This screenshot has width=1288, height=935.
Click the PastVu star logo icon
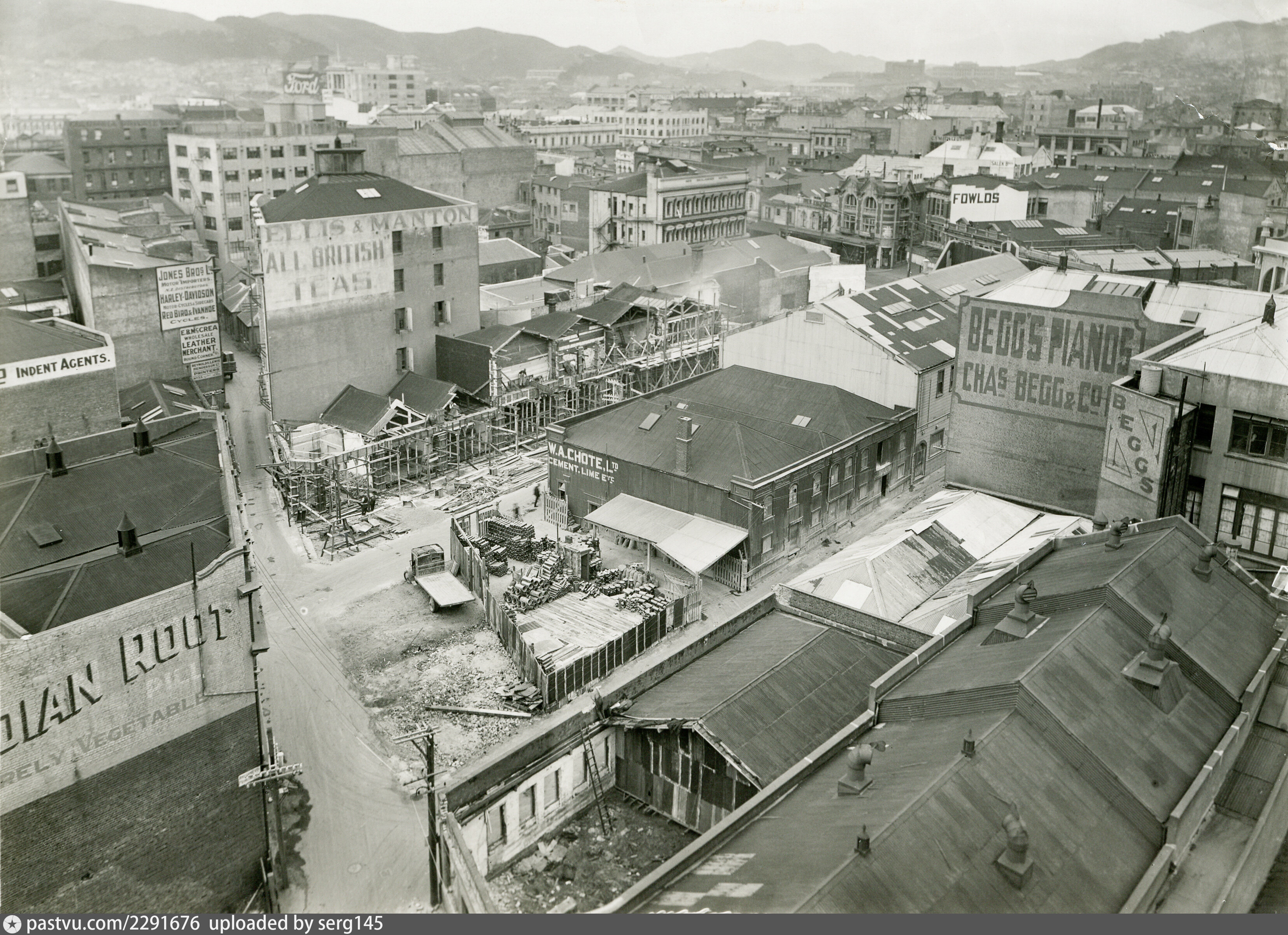coord(12,924)
